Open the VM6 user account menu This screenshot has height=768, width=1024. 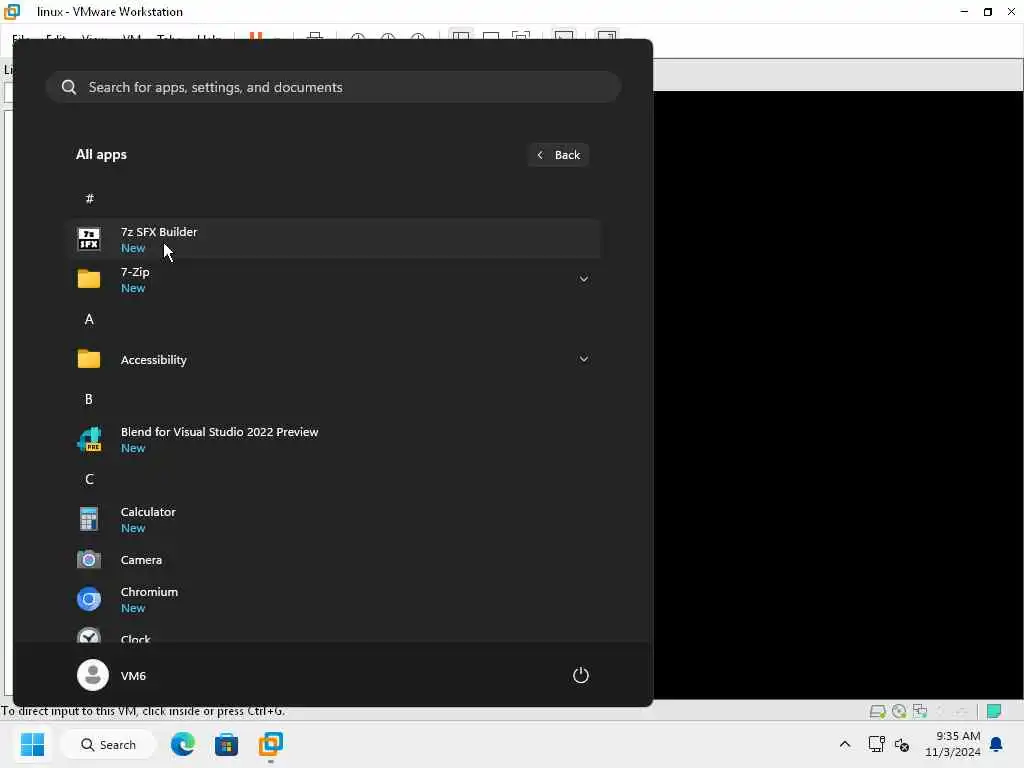click(112, 675)
